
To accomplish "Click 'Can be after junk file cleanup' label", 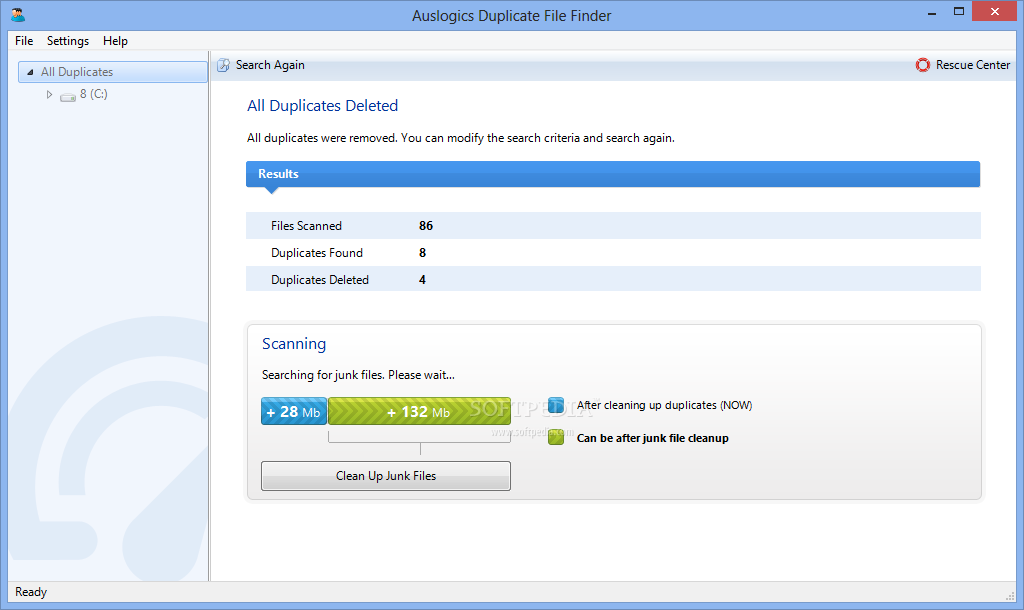I will tap(652, 438).
